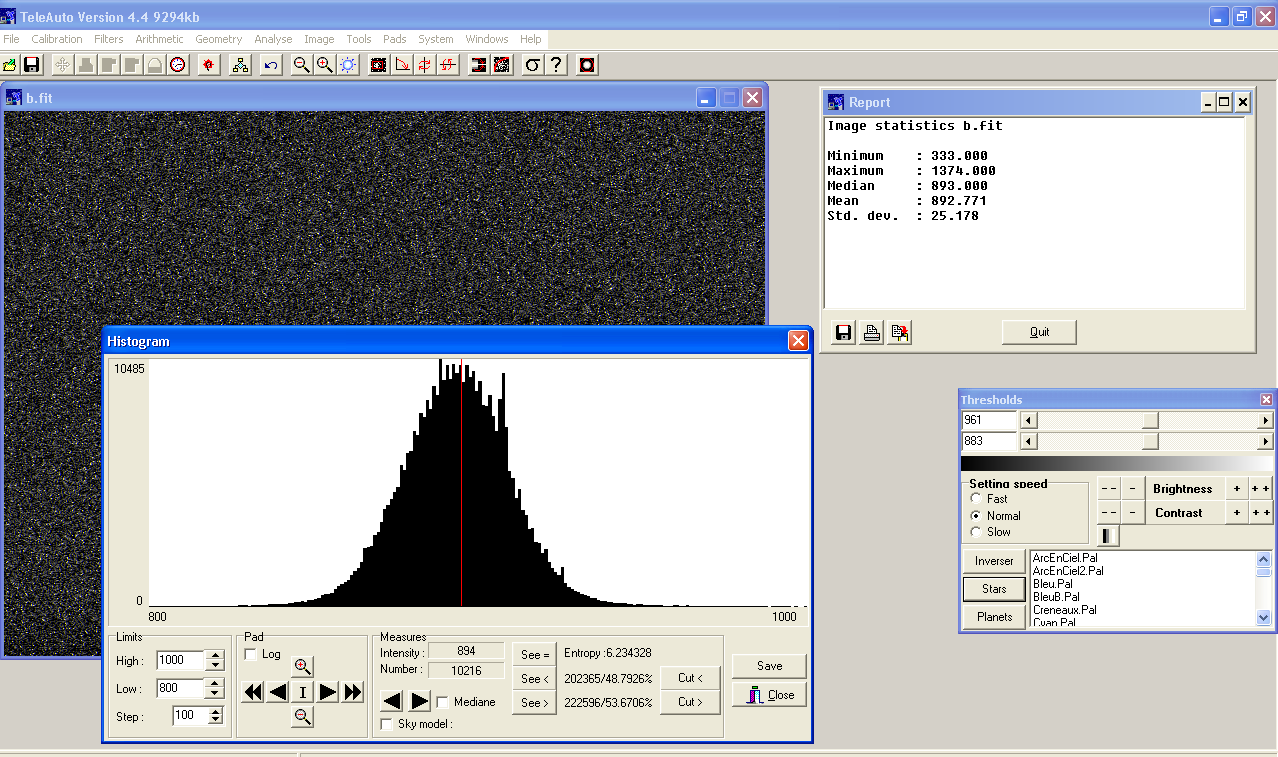Click the Quit button in Report
Viewport: 1278px width, 757px height.
coord(1039,332)
